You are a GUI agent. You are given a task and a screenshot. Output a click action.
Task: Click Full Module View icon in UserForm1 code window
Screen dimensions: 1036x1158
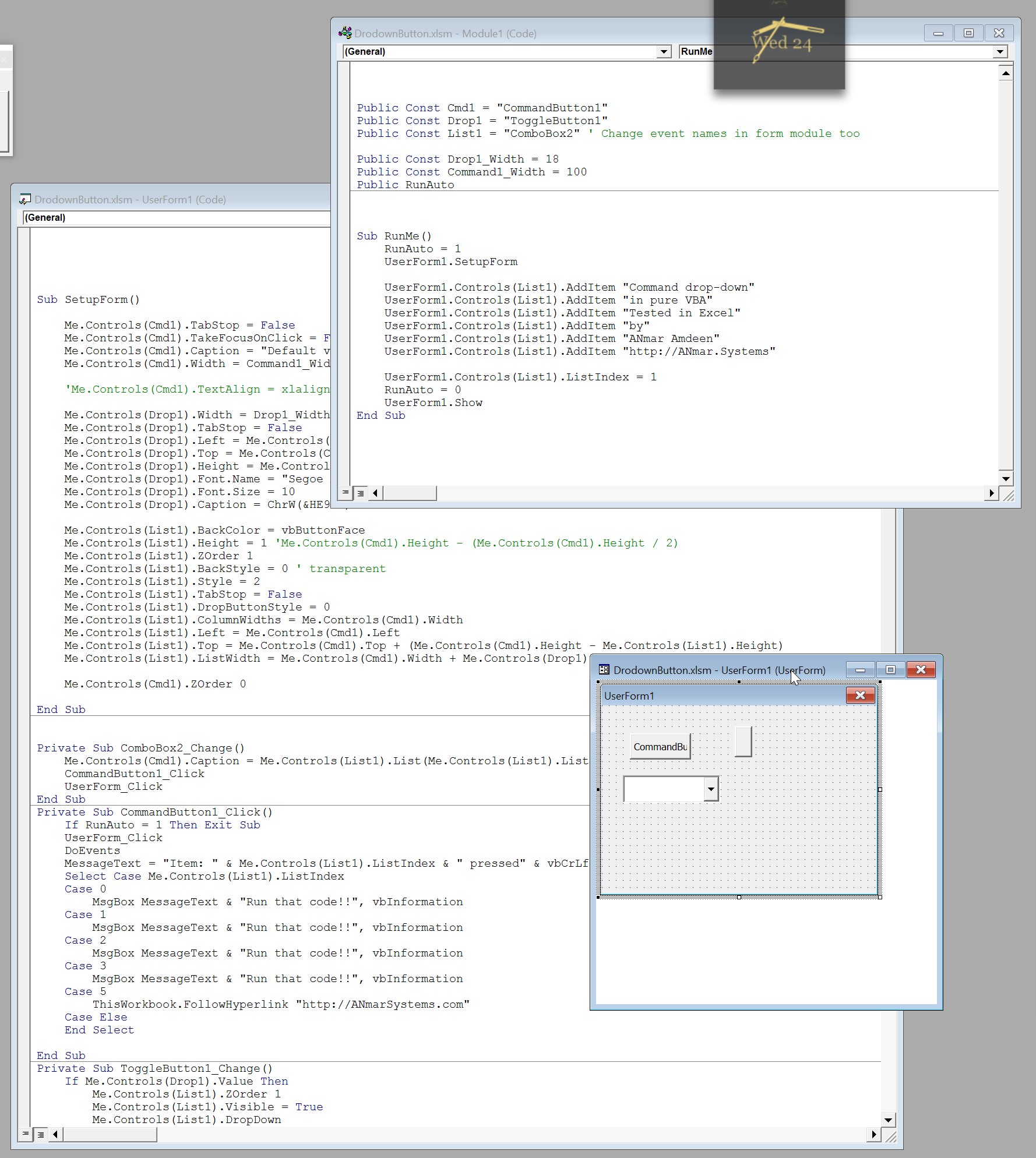coord(40,1135)
